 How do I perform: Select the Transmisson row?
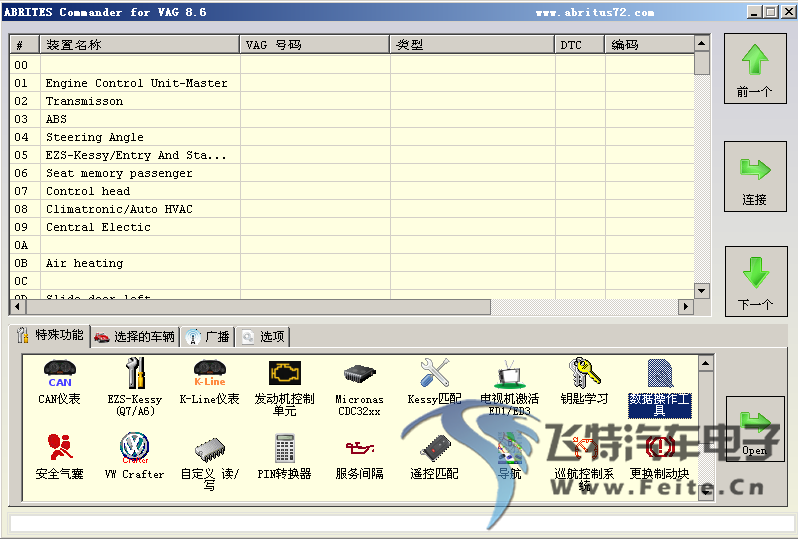(352, 101)
